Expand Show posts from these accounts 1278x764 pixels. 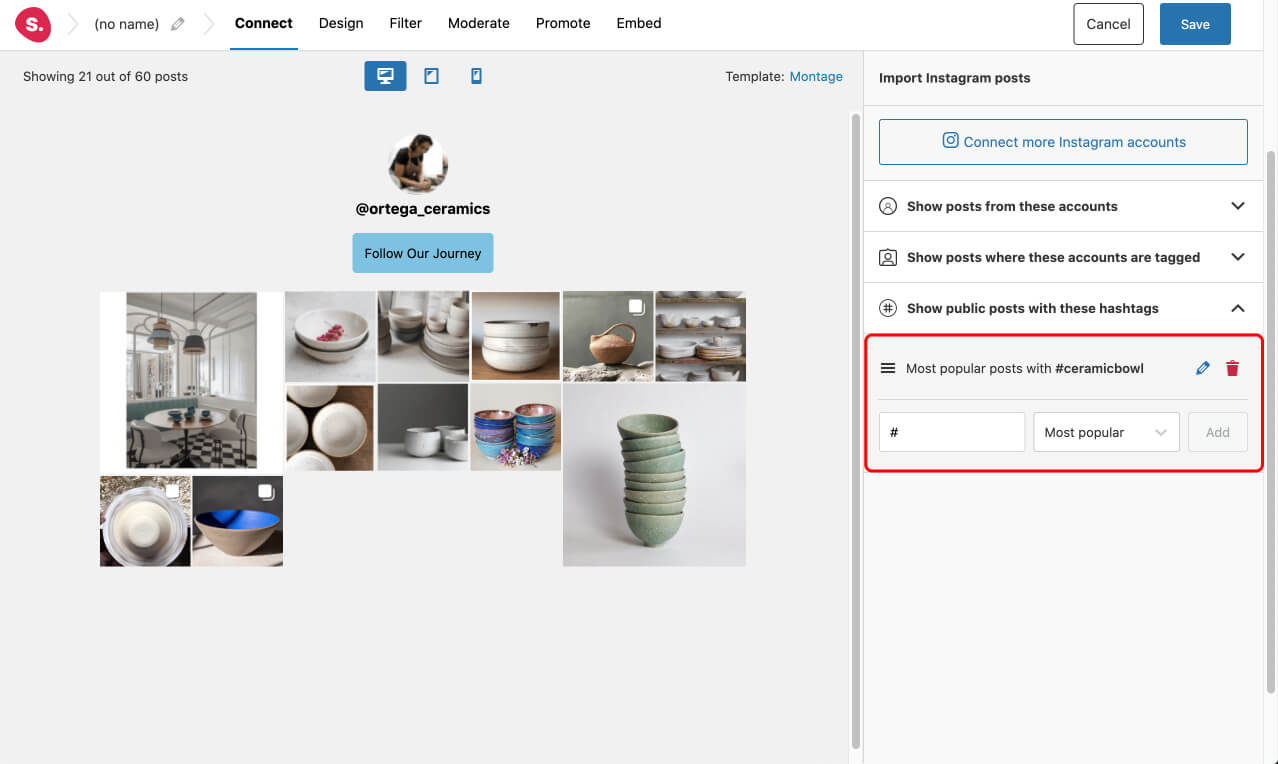pos(1063,206)
